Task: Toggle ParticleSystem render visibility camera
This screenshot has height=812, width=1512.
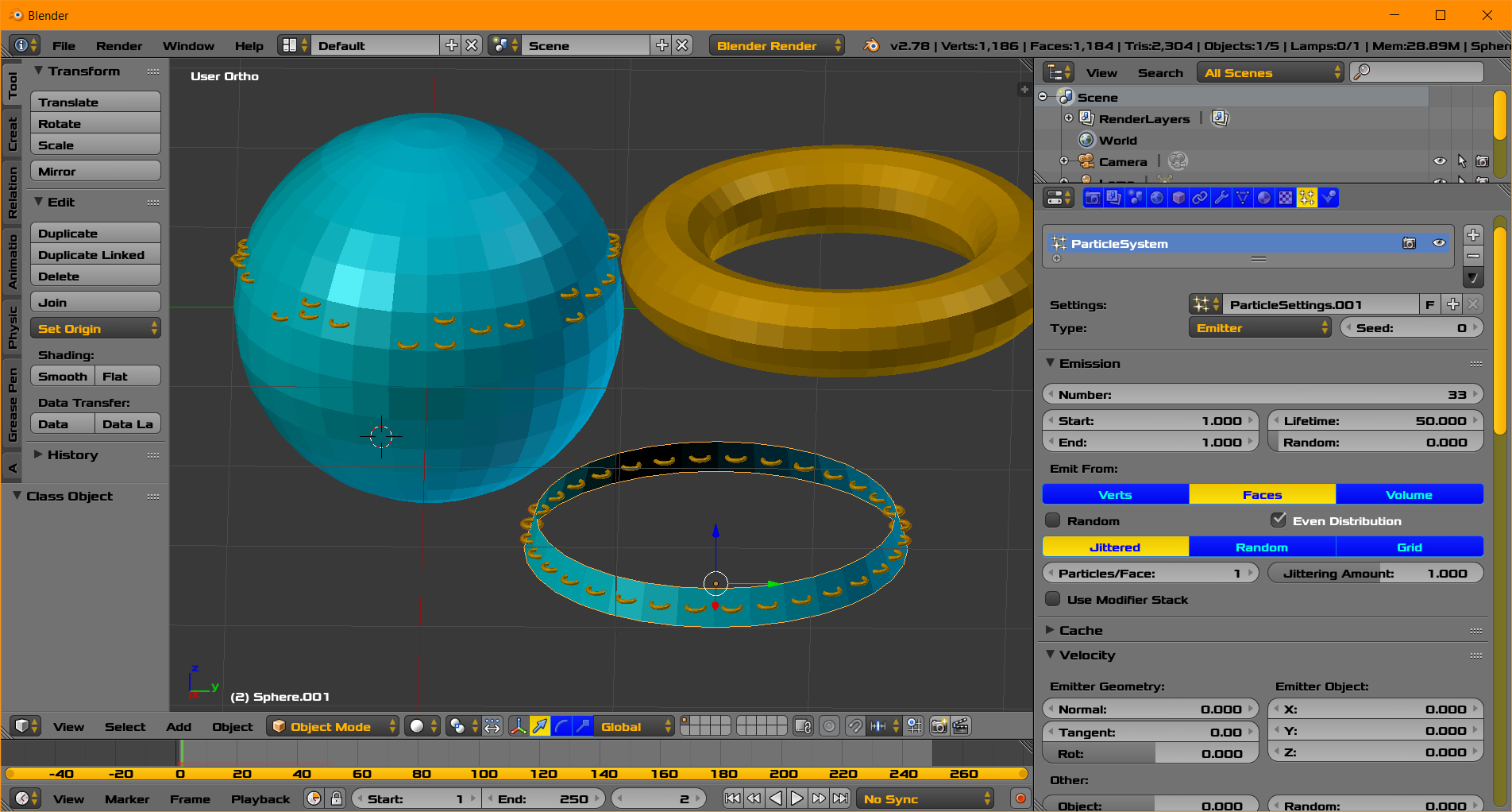Action: pyautogui.click(x=1410, y=243)
